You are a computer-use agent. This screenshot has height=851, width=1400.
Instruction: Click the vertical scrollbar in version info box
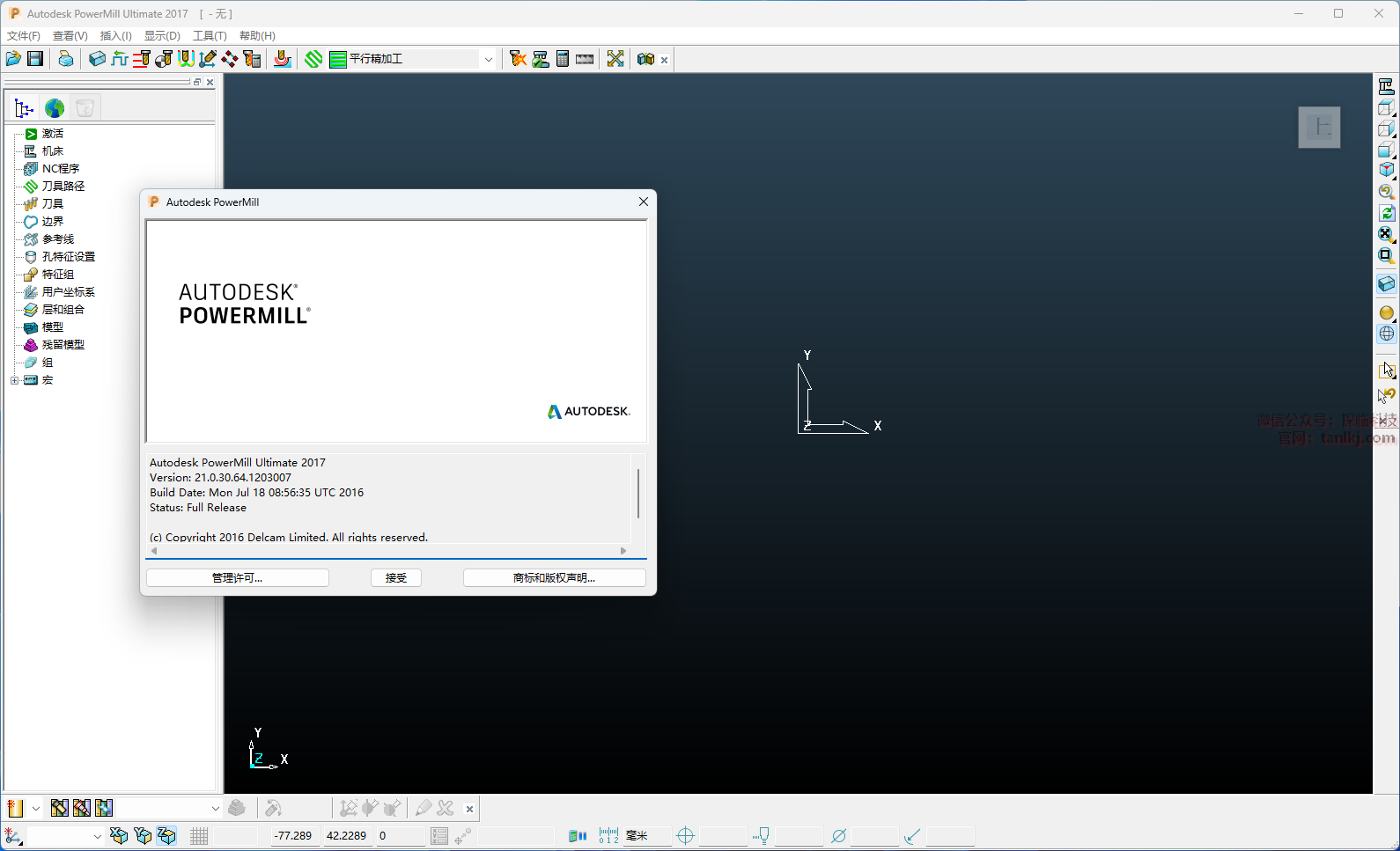tap(638, 494)
